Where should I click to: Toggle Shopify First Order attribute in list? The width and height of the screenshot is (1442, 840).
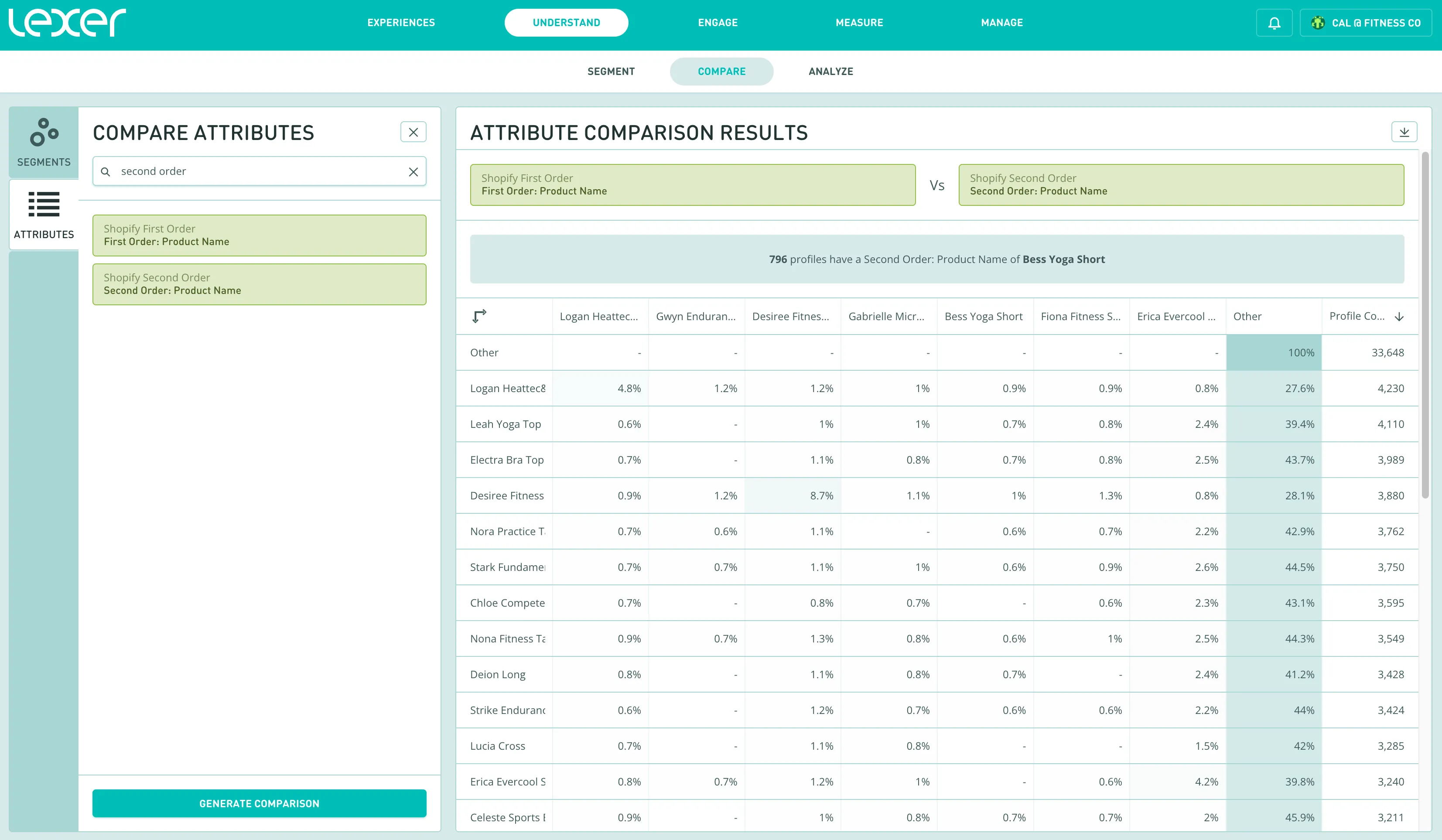(x=259, y=235)
